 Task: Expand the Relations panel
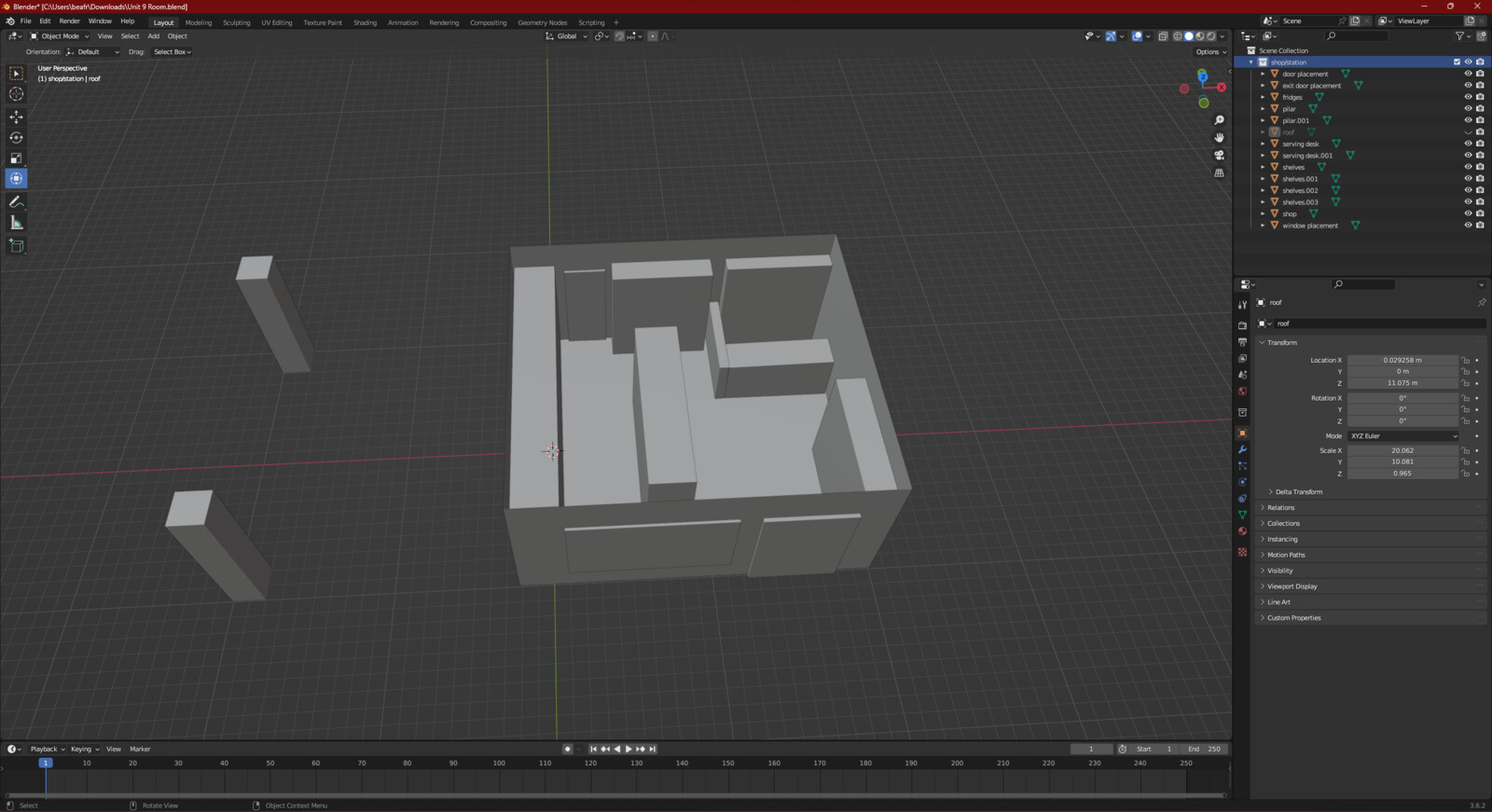pos(1280,508)
